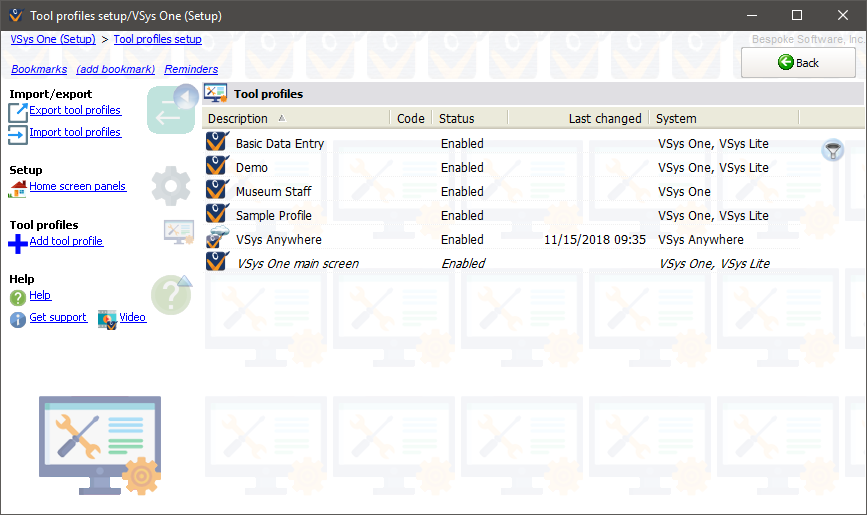Open the Reminders link

[x=191, y=69]
